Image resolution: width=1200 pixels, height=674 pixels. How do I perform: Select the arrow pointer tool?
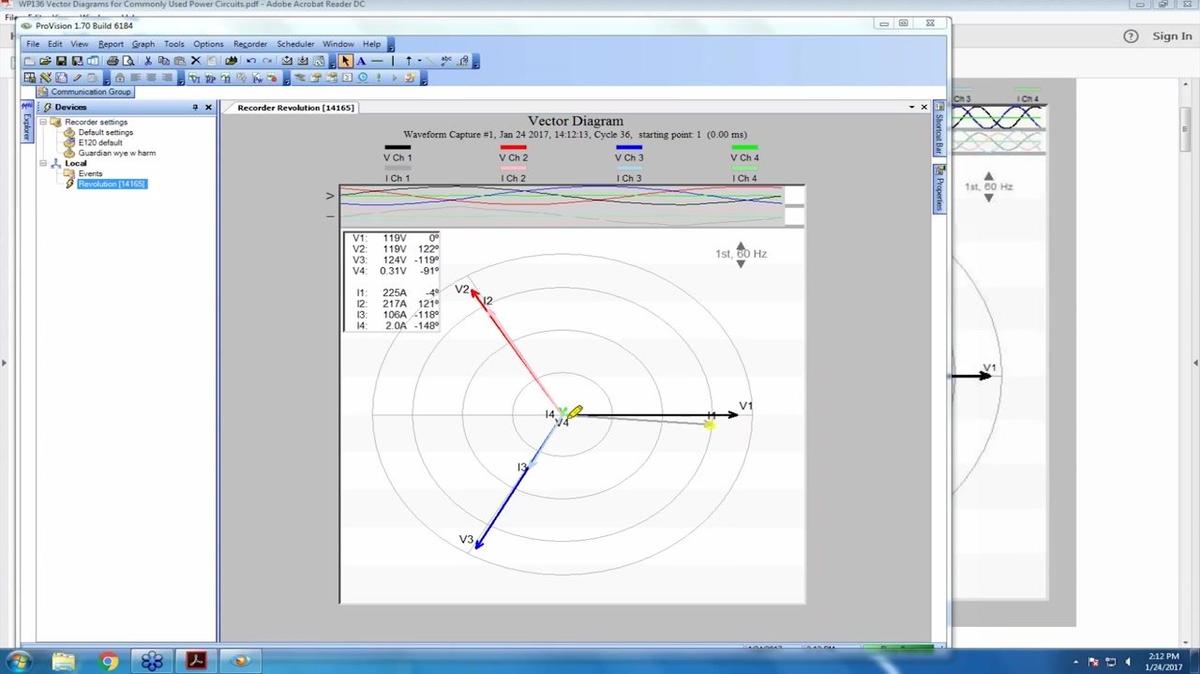[x=346, y=61]
